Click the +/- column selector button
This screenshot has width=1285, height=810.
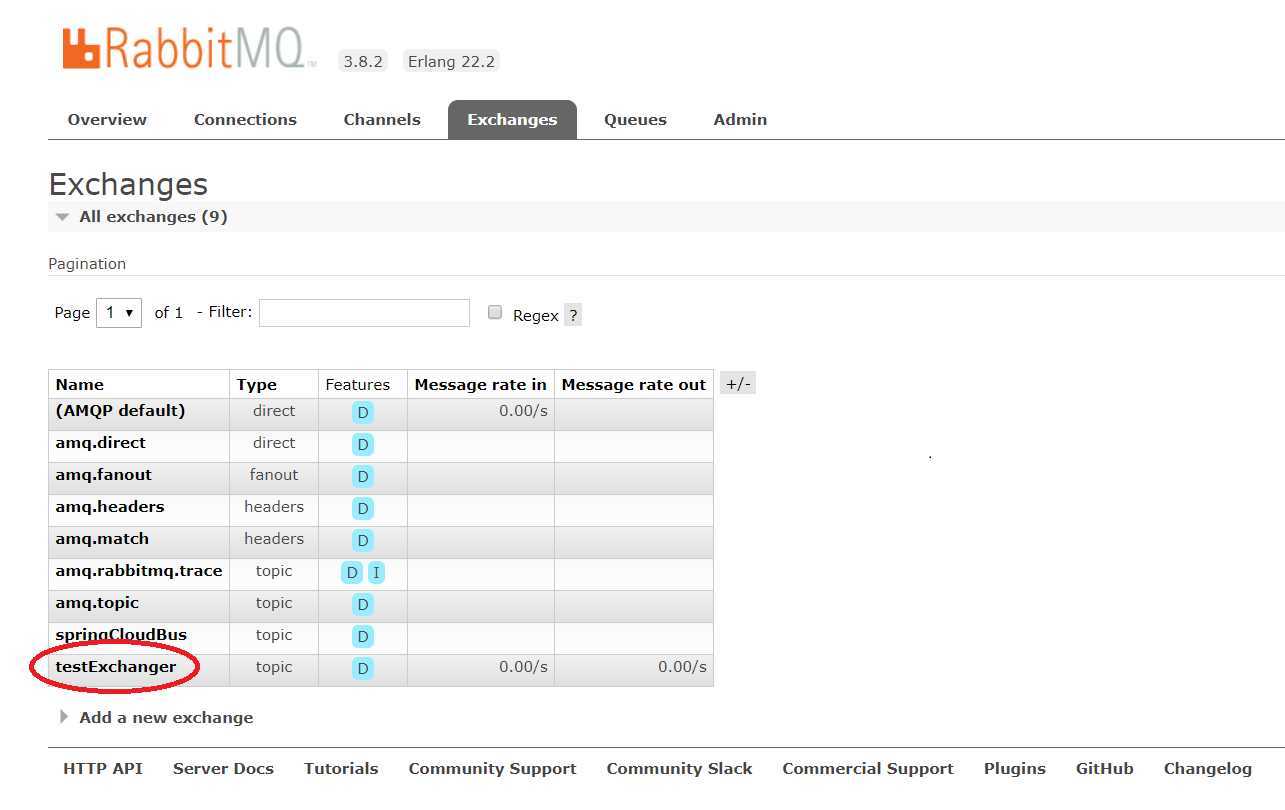(738, 384)
